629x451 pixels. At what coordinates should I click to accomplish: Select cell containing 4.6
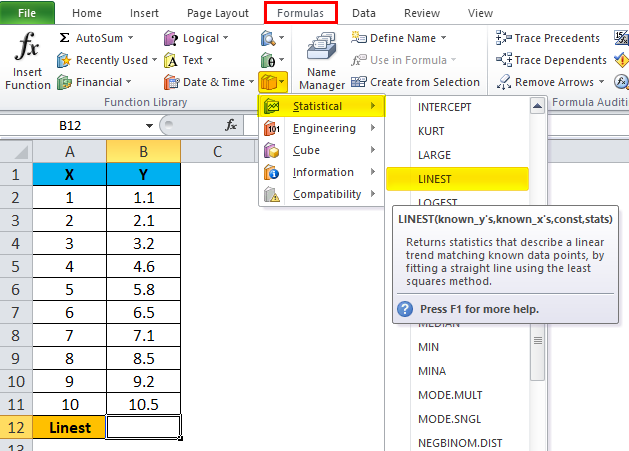[x=143, y=266]
